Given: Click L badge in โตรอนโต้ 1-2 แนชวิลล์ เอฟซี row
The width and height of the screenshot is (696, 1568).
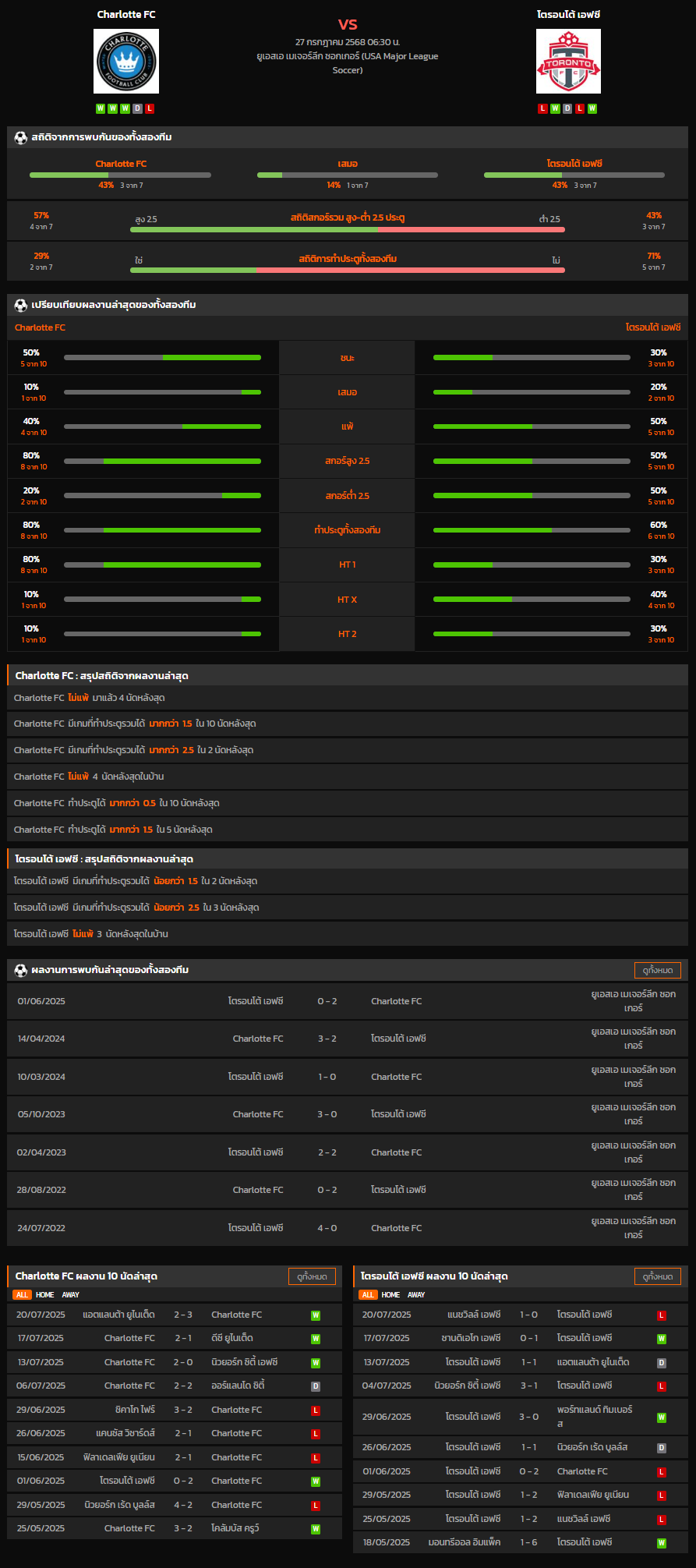Looking at the screenshot, I should click(x=662, y=1520).
